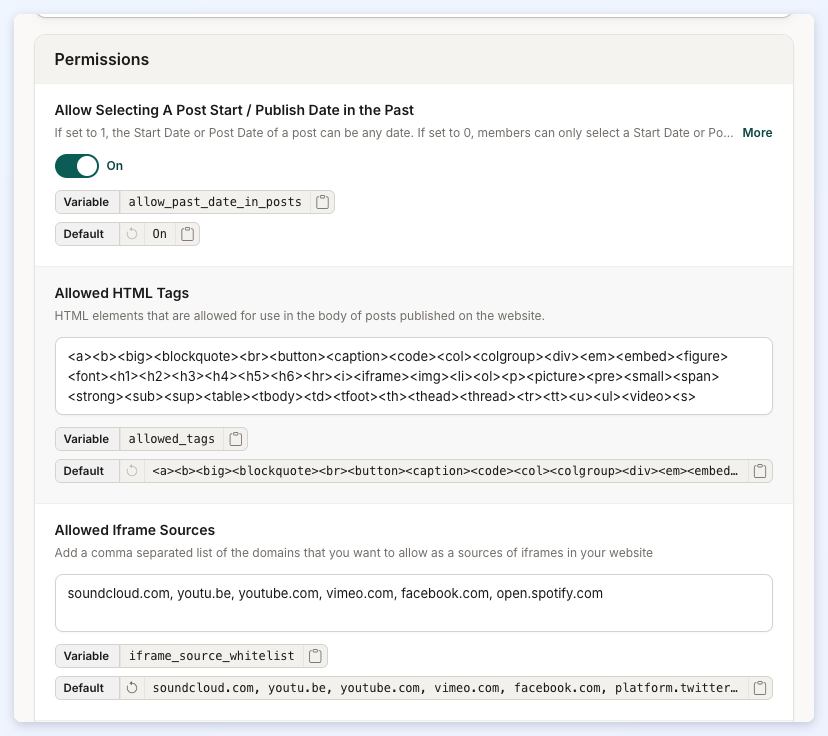Select the allowed_tags variable text
The width and height of the screenshot is (828, 736).
click(172, 439)
